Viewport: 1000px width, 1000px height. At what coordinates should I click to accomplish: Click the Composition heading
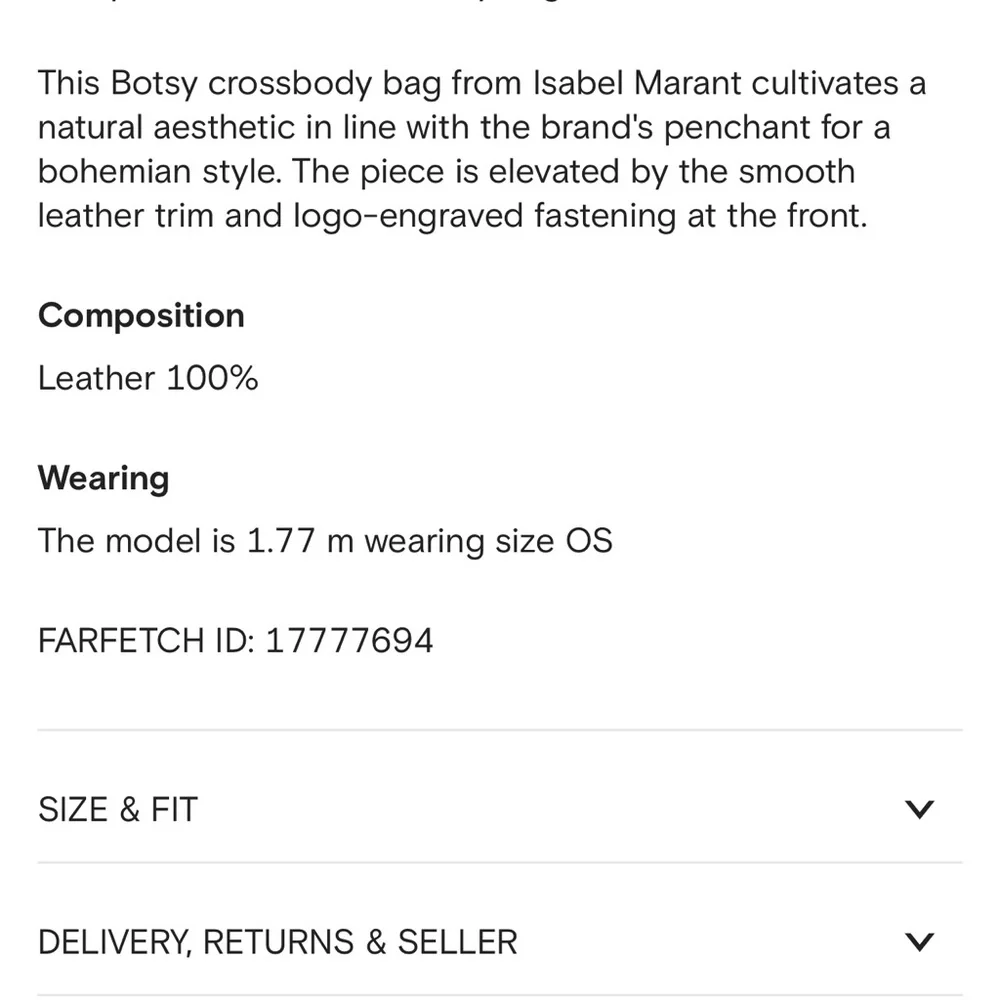[141, 316]
